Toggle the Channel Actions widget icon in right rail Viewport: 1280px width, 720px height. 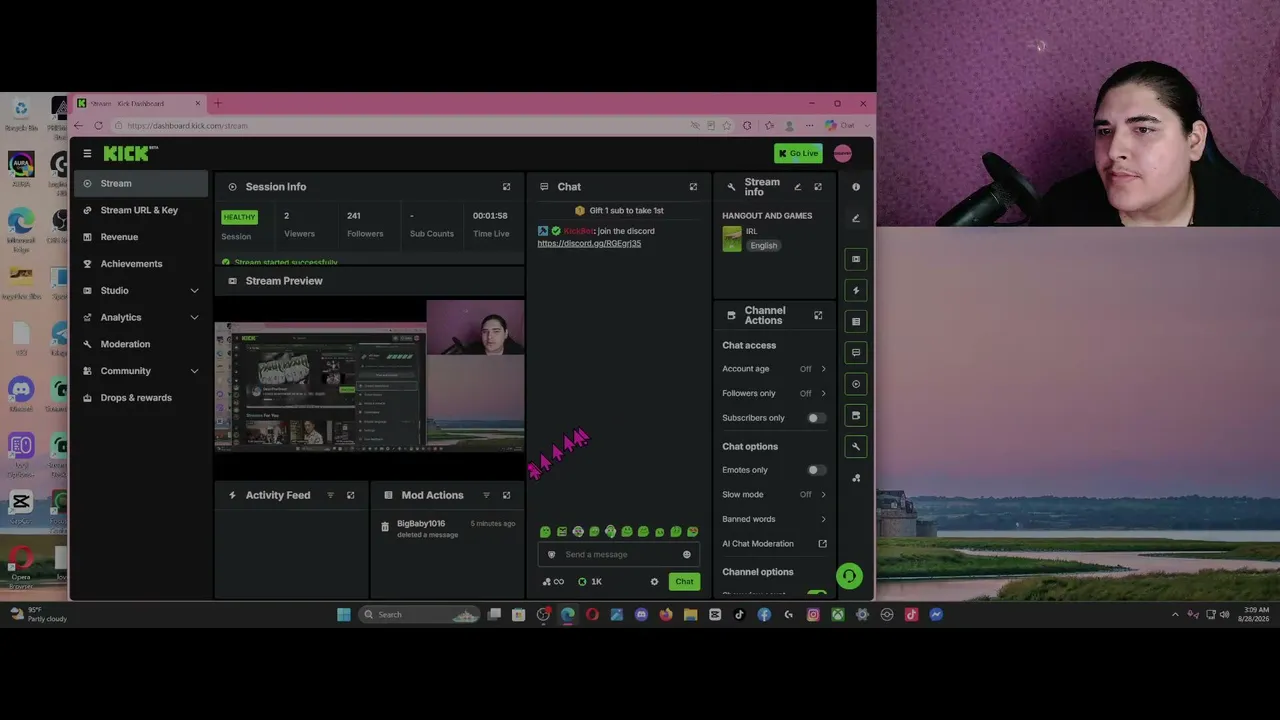pyautogui.click(x=855, y=415)
